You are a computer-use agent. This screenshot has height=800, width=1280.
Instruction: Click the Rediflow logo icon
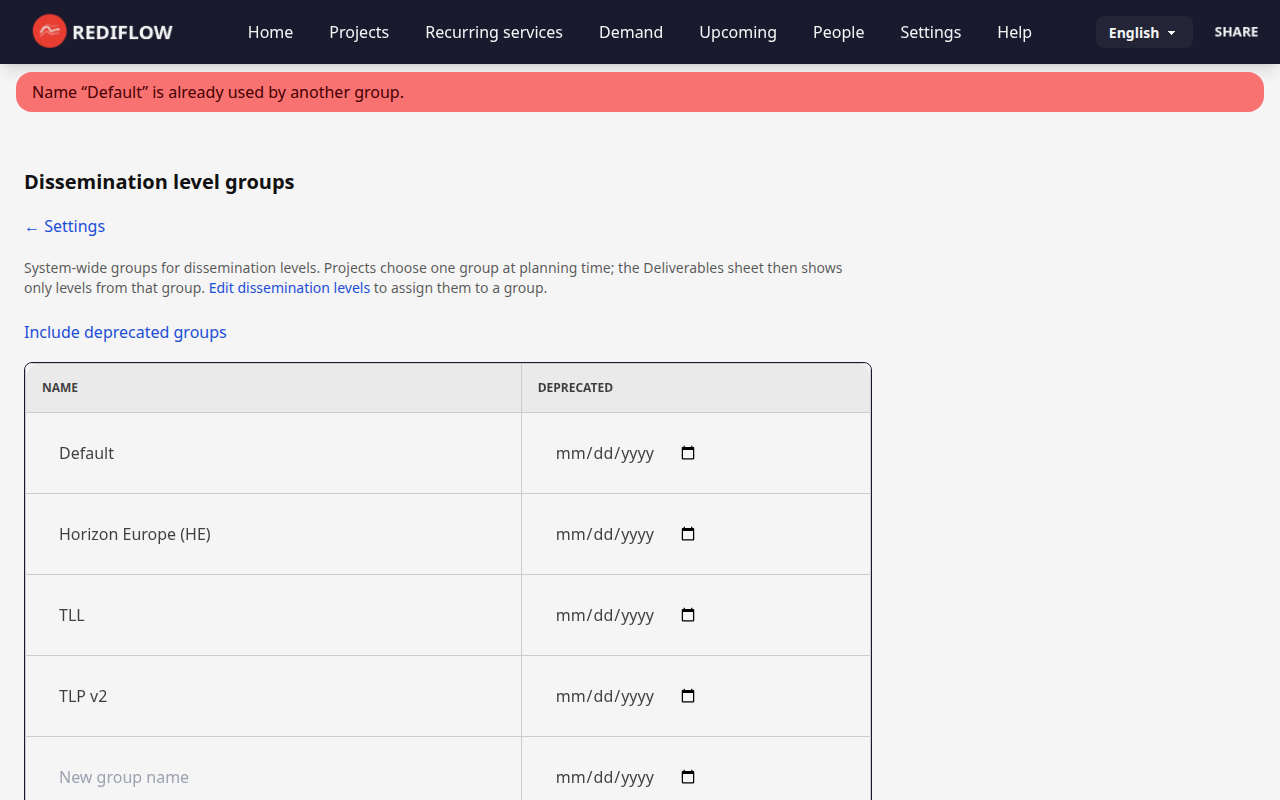tap(48, 31)
